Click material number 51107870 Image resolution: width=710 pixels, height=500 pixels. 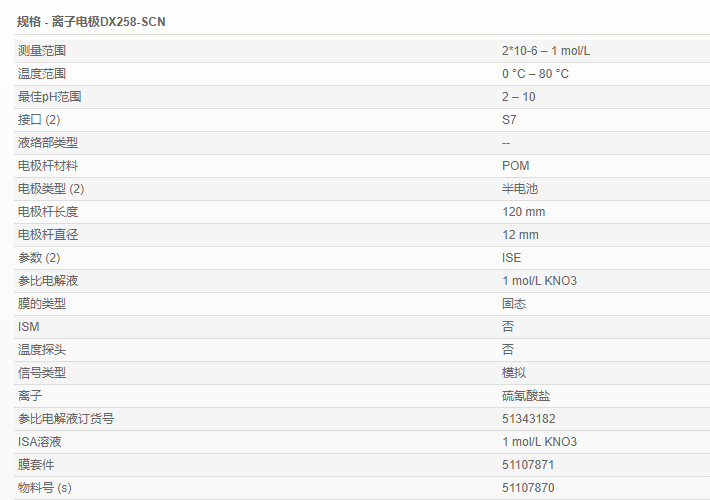(x=528, y=488)
